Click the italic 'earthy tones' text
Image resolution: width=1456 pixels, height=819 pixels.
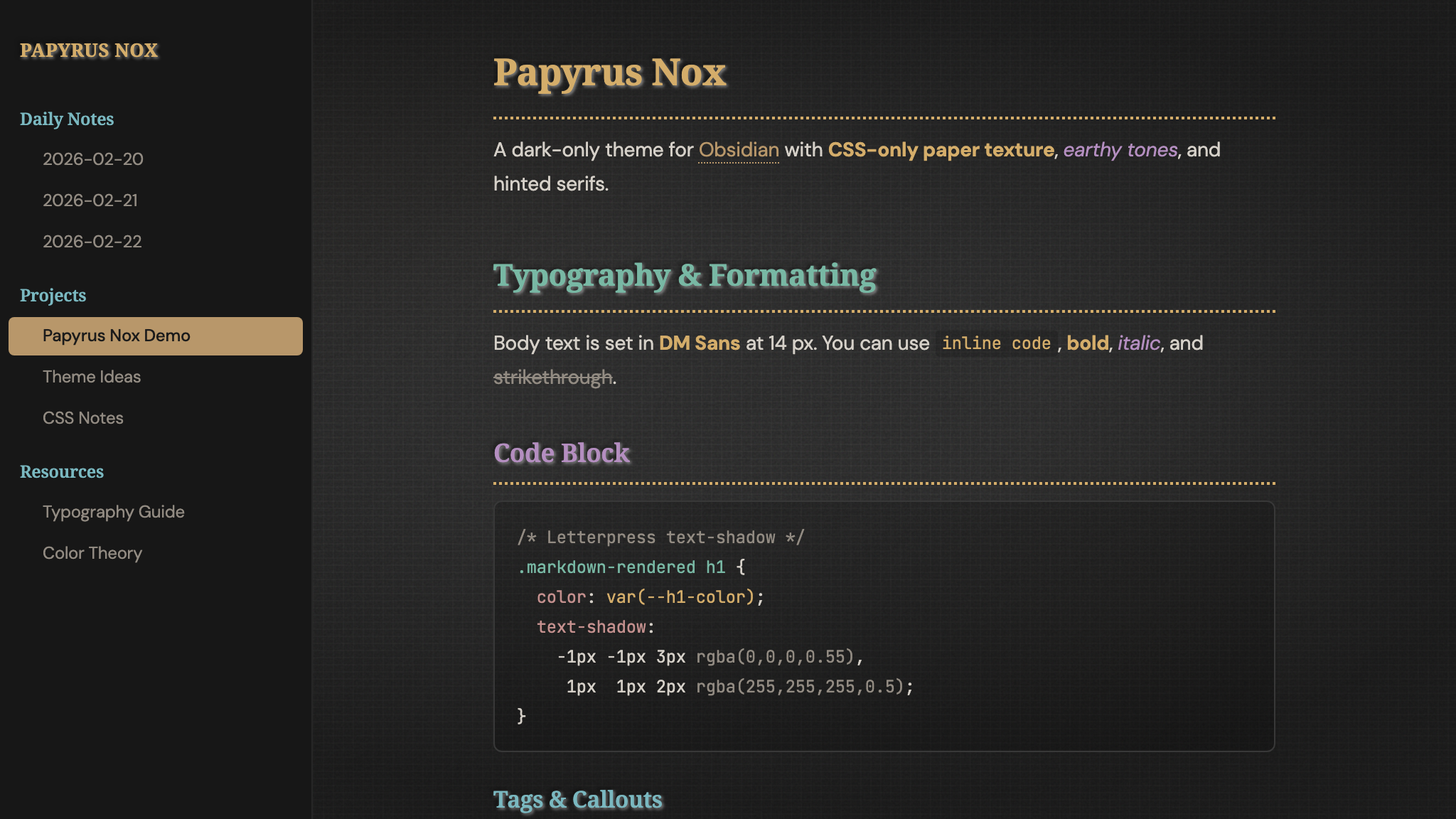click(x=1120, y=150)
